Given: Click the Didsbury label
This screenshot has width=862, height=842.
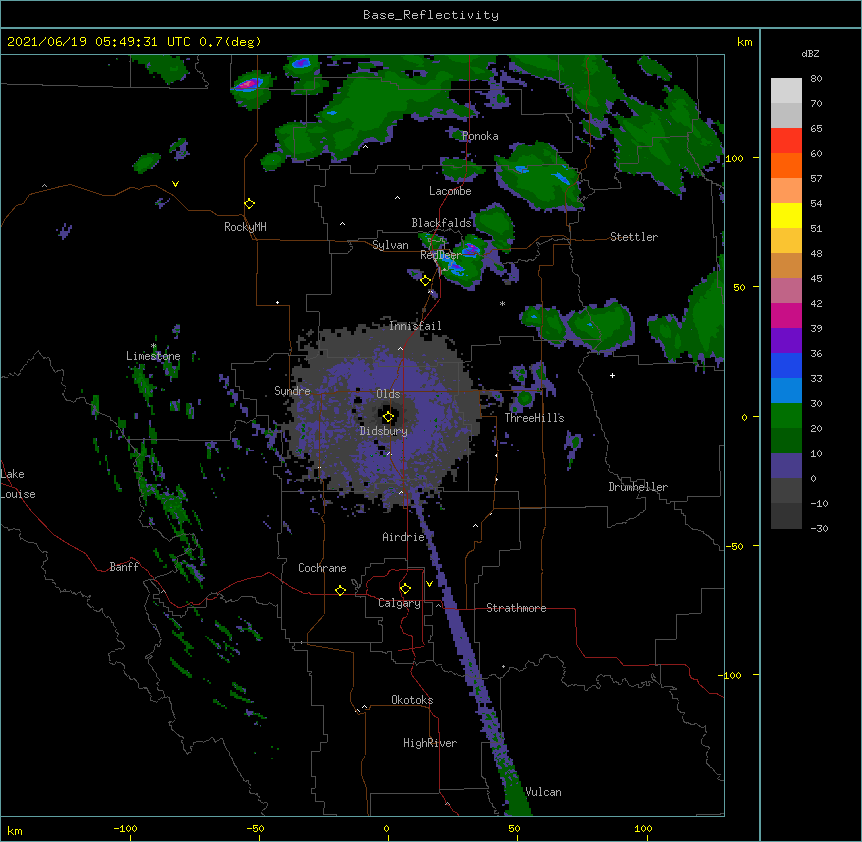Looking at the screenshot, I should tap(384, 431).
